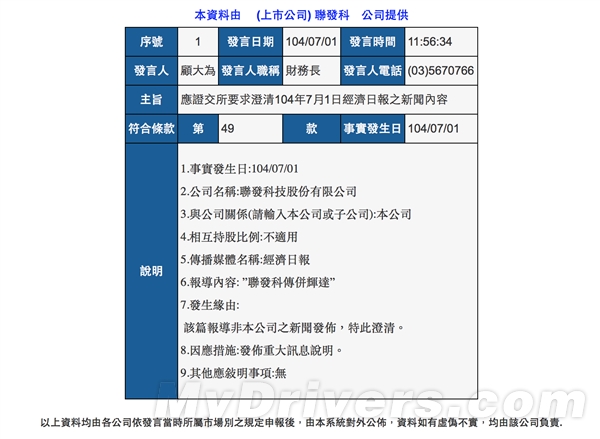Screen dimensions: 600x439
Task: Select the 發言人職稱 header cell
Action: [x=250, y=71]
